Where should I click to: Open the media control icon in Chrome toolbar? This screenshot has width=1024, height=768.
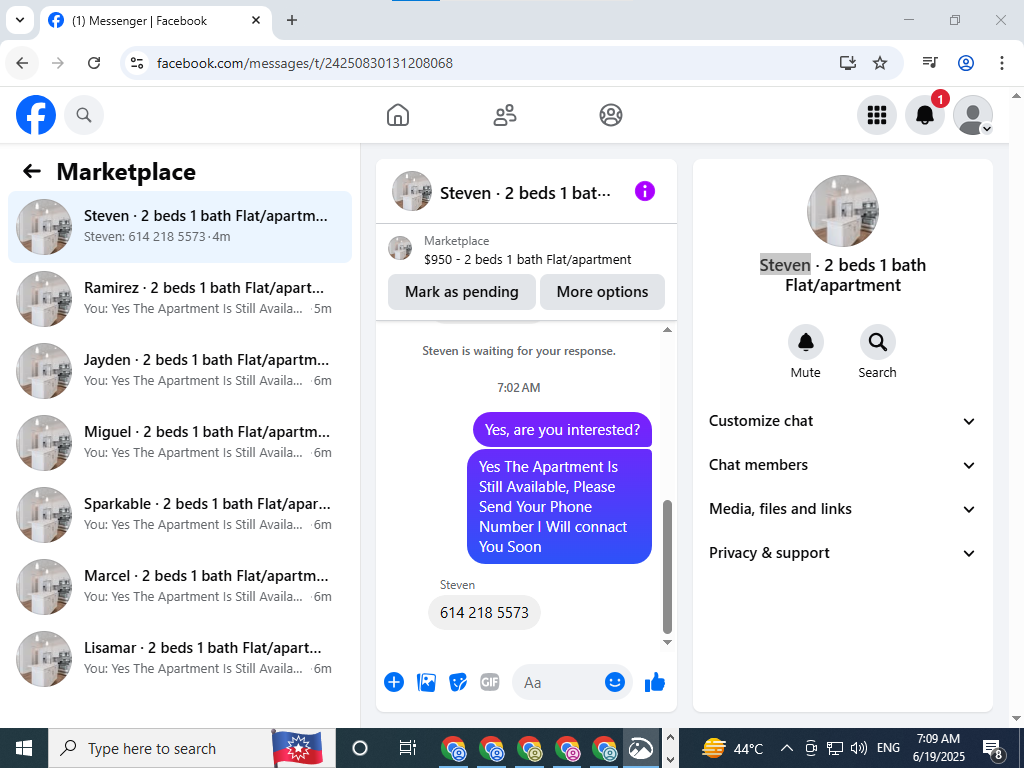point(930,63)
